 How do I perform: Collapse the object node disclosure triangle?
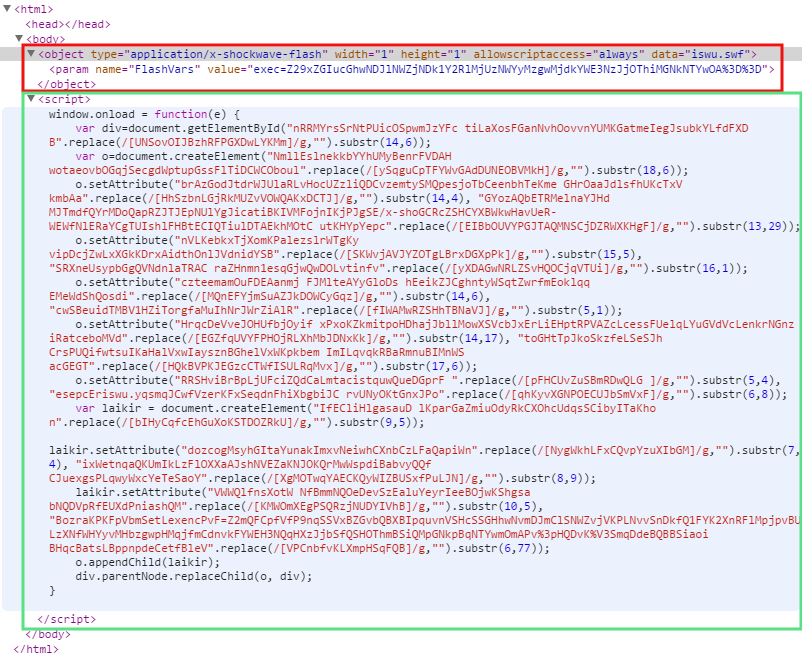tap(31, 53)
